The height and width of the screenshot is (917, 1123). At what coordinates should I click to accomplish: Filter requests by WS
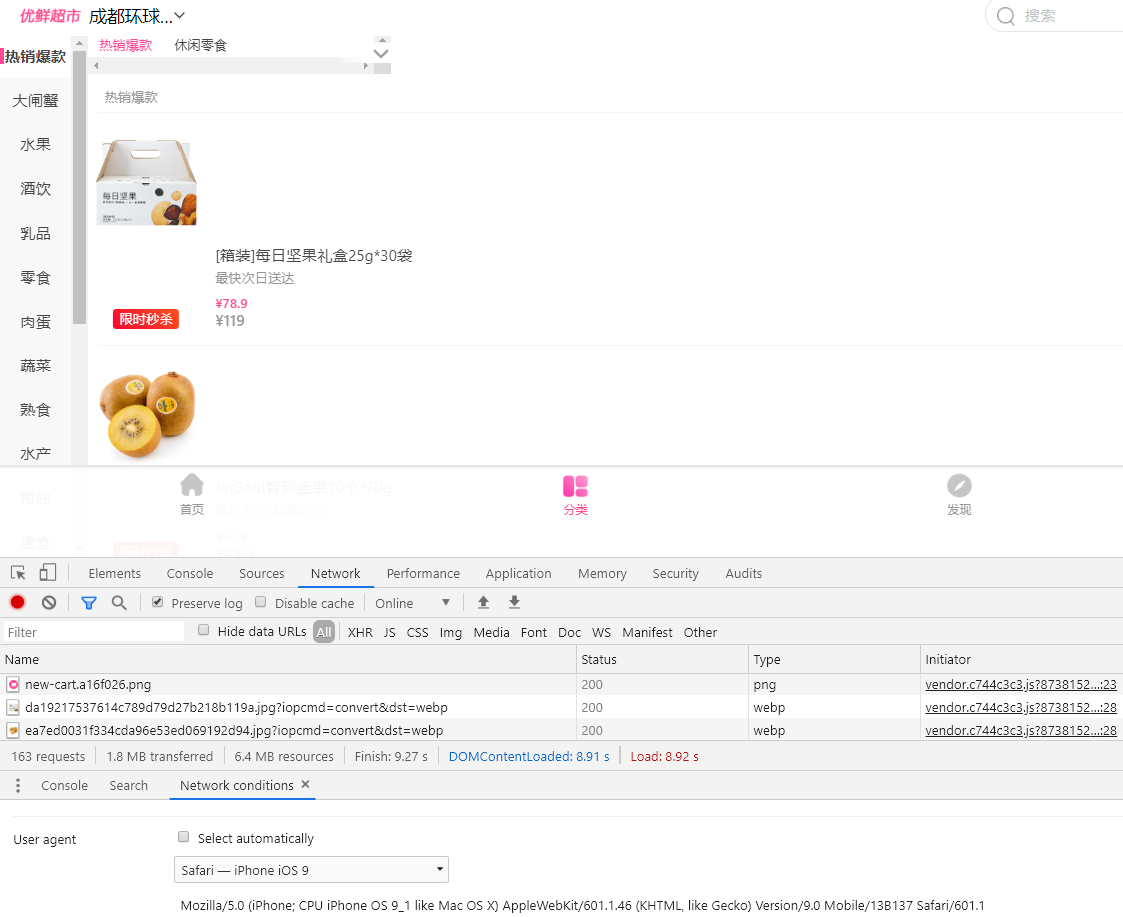(x=602, y=633)
